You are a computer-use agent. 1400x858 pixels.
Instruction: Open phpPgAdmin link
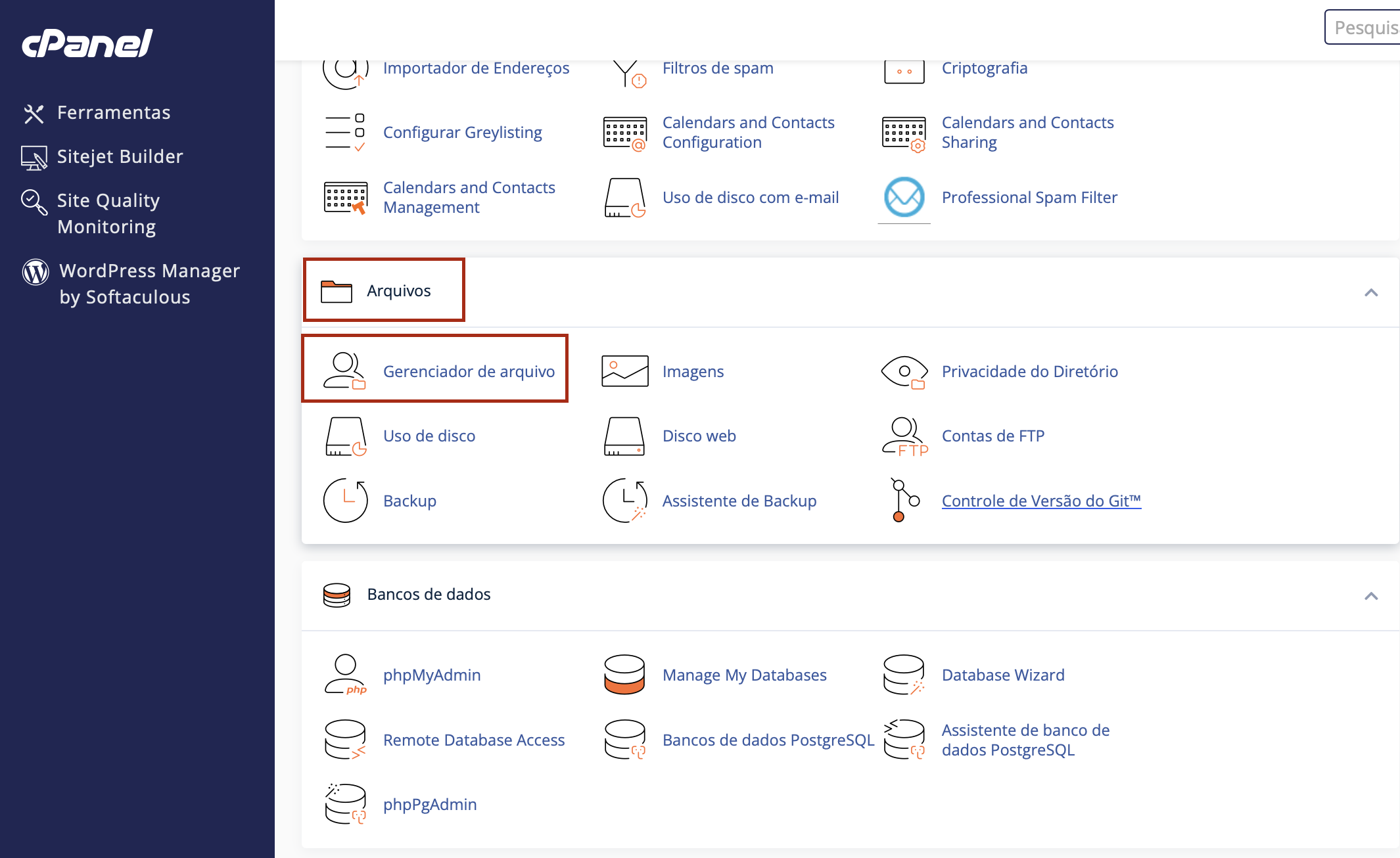[x=430, y=805]
